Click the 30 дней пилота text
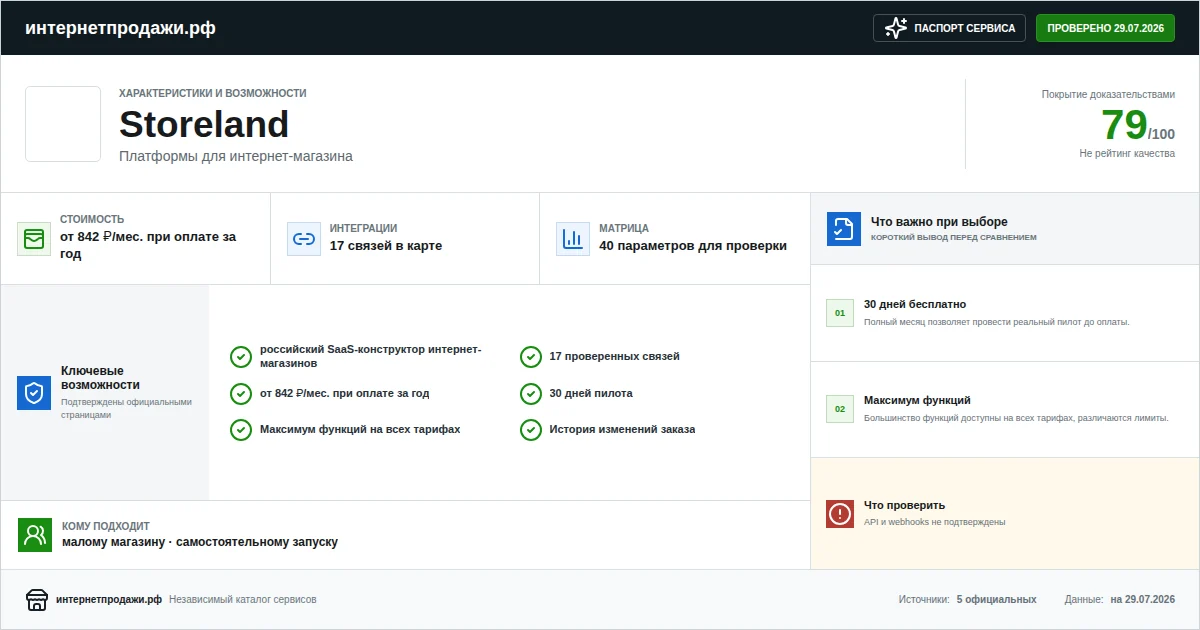Image resolution: width=1200 pixels, height=630 pixels. [x=591, y=393]
